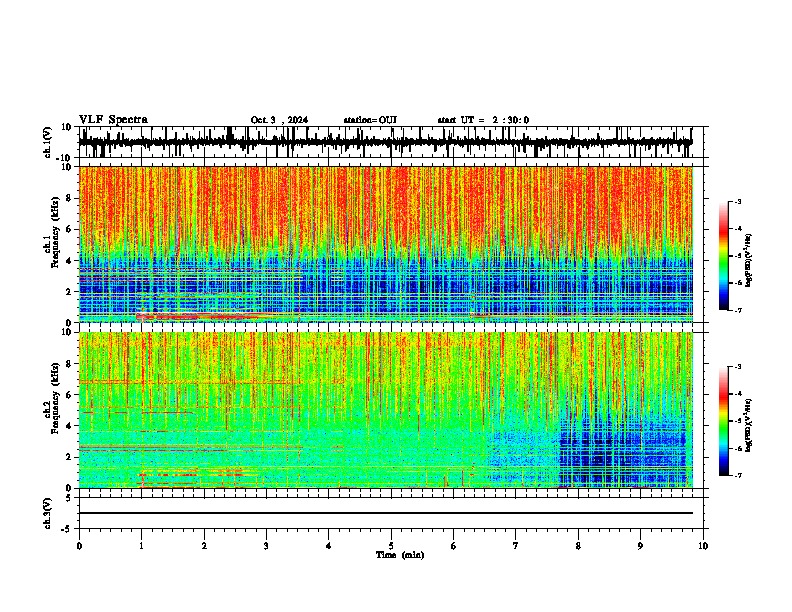This screenshot has height=612, width=792.
Task: Click the ch.1 spectrogram color scale bar
Action: [x=724, y=256]
